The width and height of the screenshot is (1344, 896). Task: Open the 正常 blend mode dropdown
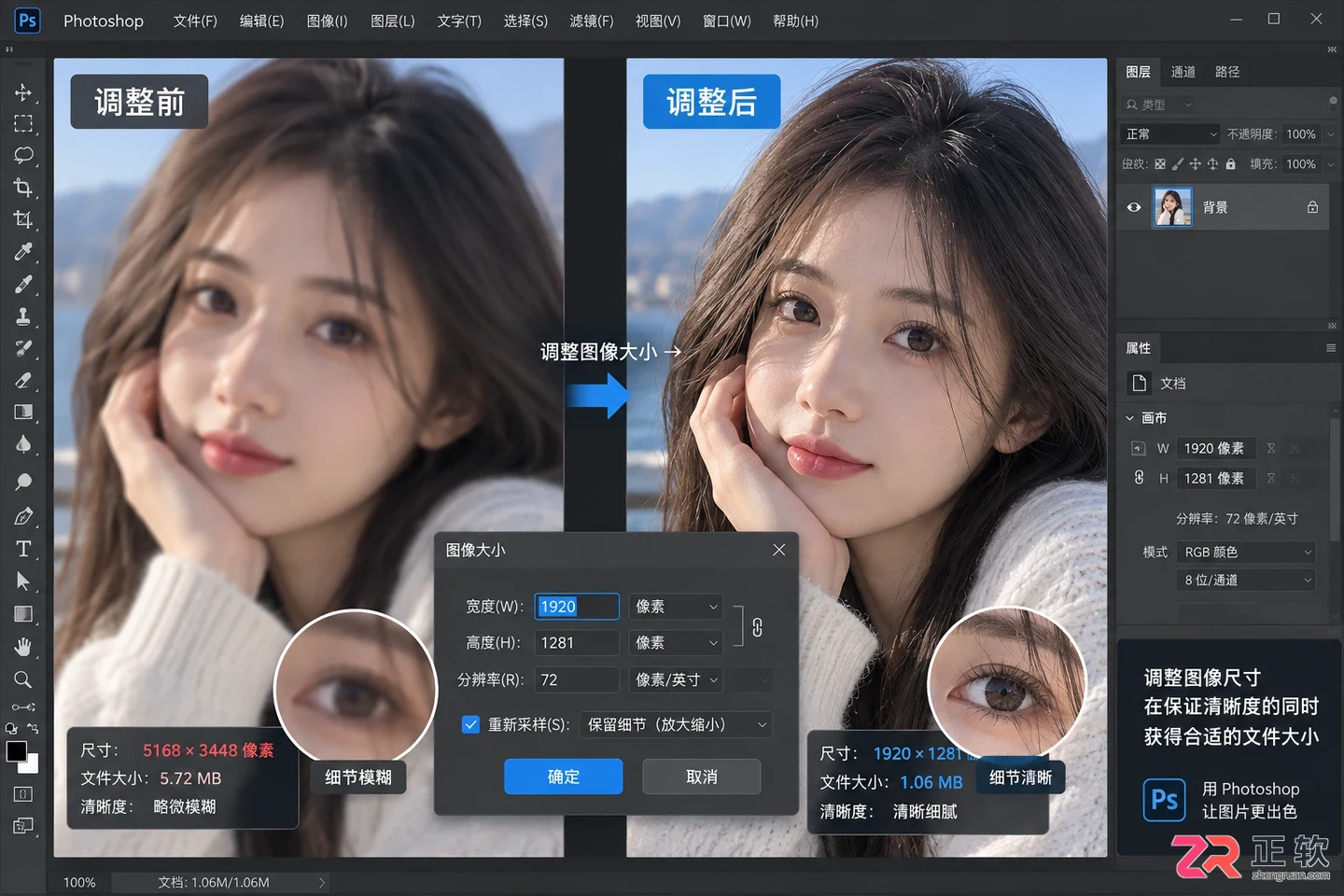tap(1170, 134)
